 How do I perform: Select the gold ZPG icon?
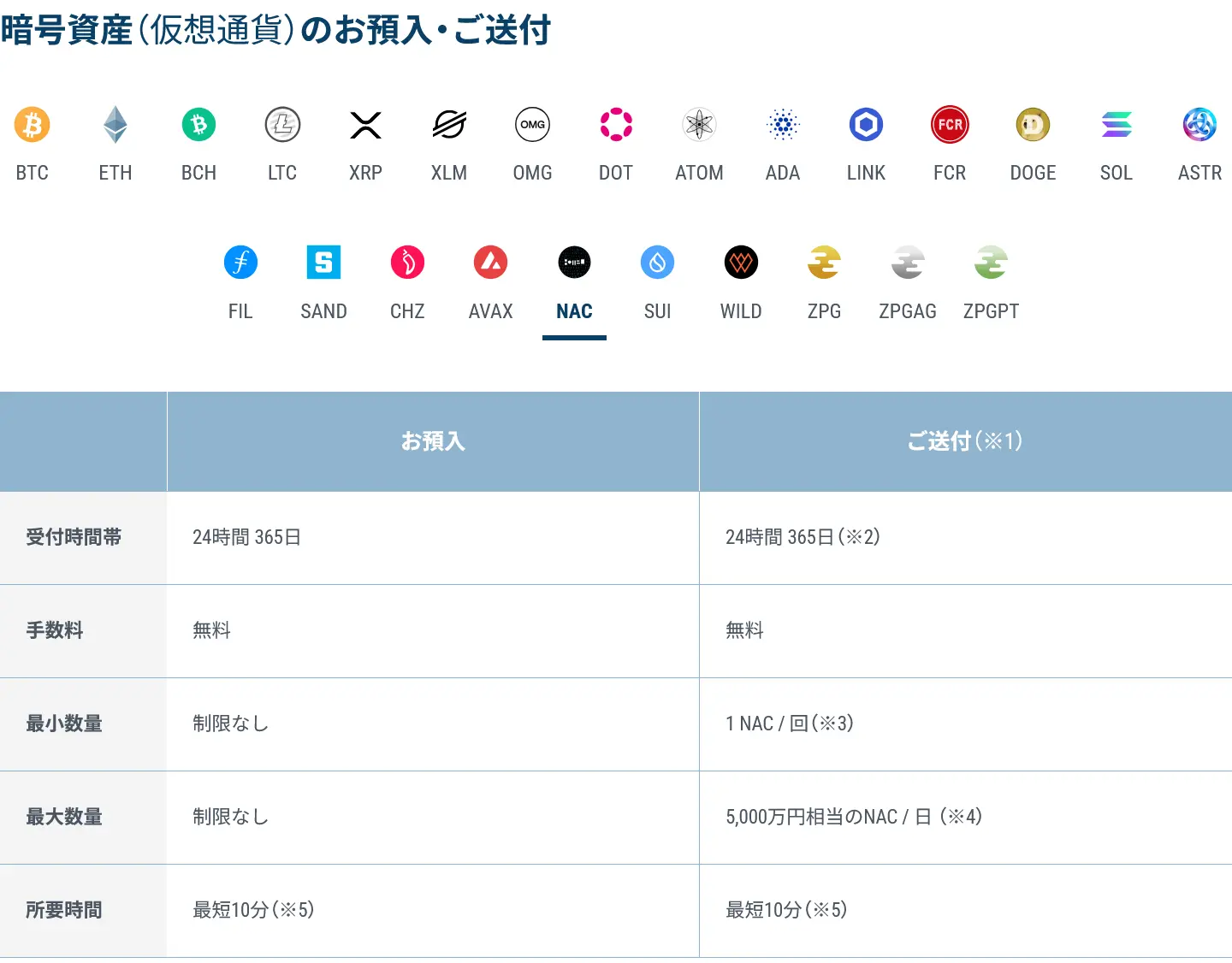point(825,262)
